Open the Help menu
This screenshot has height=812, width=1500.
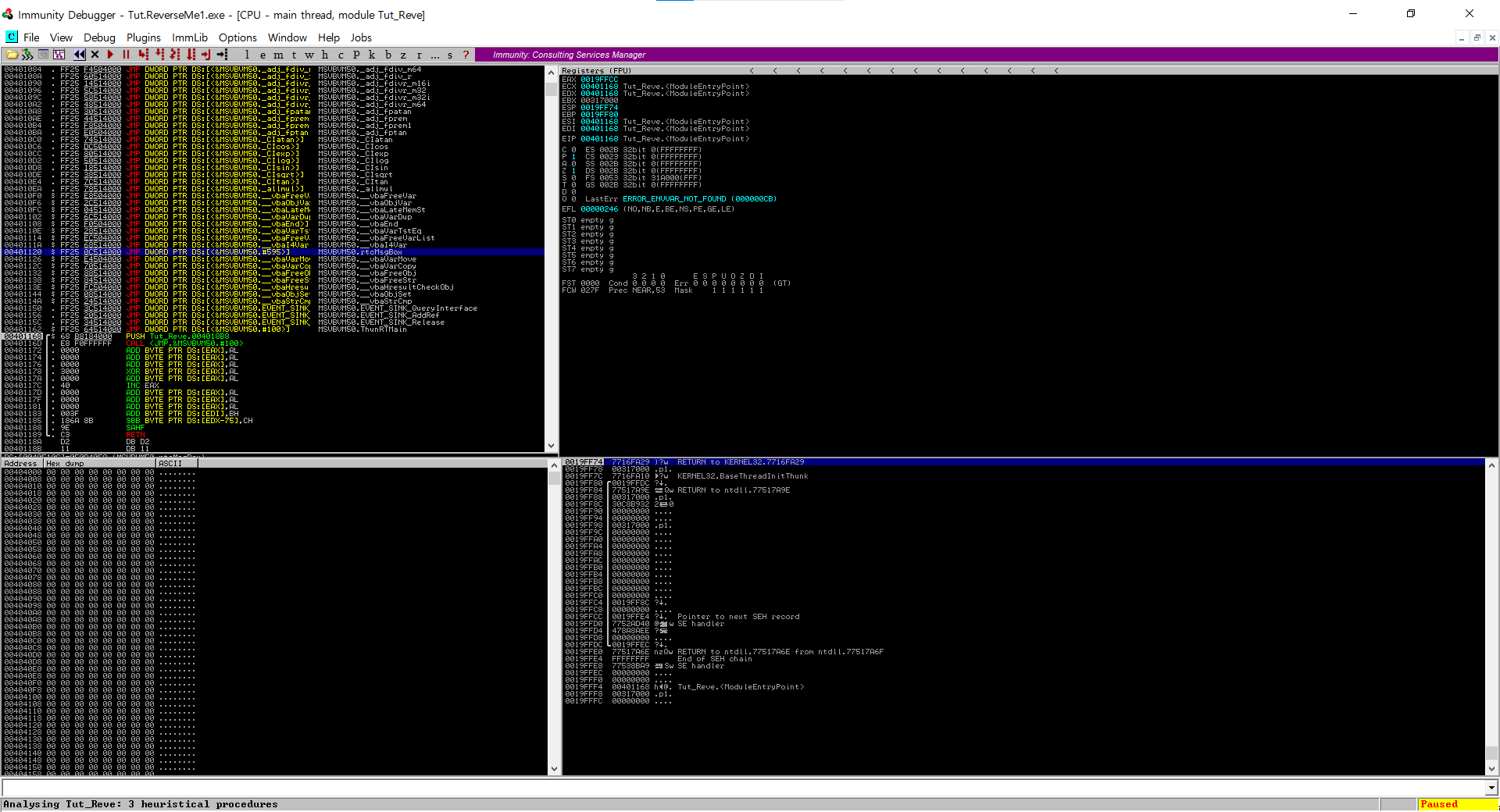coord(329,37)
